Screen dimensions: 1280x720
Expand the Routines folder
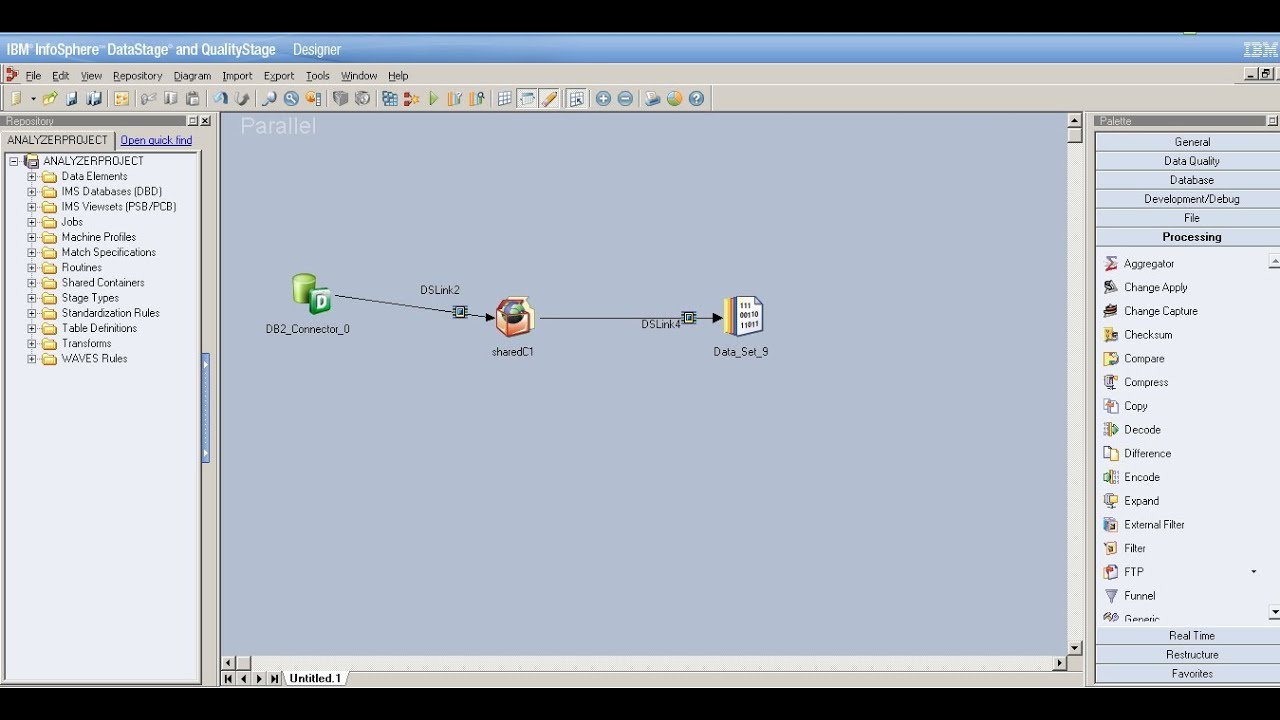[31, 268]
